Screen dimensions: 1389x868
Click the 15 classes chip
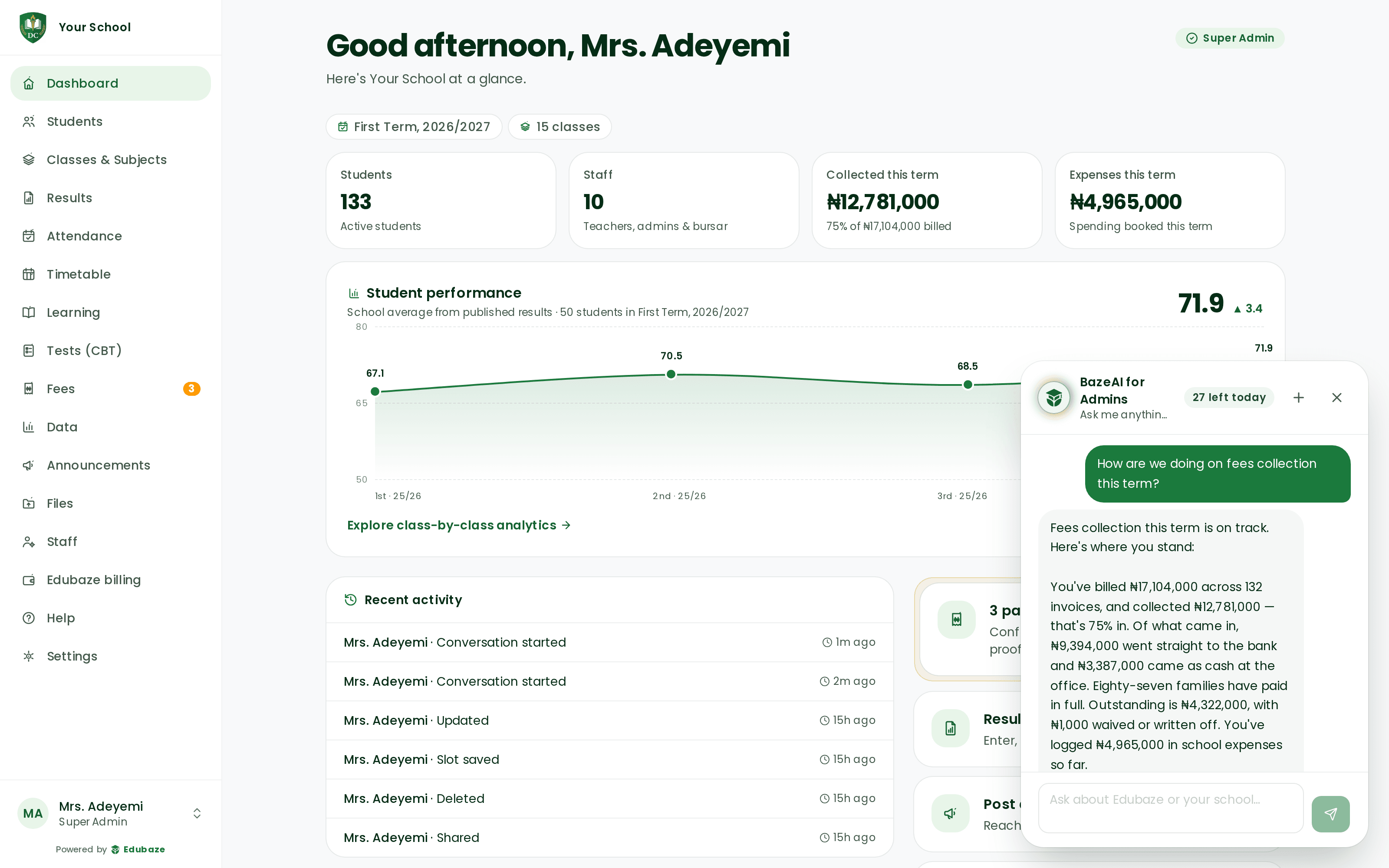(x=560, y=126)
